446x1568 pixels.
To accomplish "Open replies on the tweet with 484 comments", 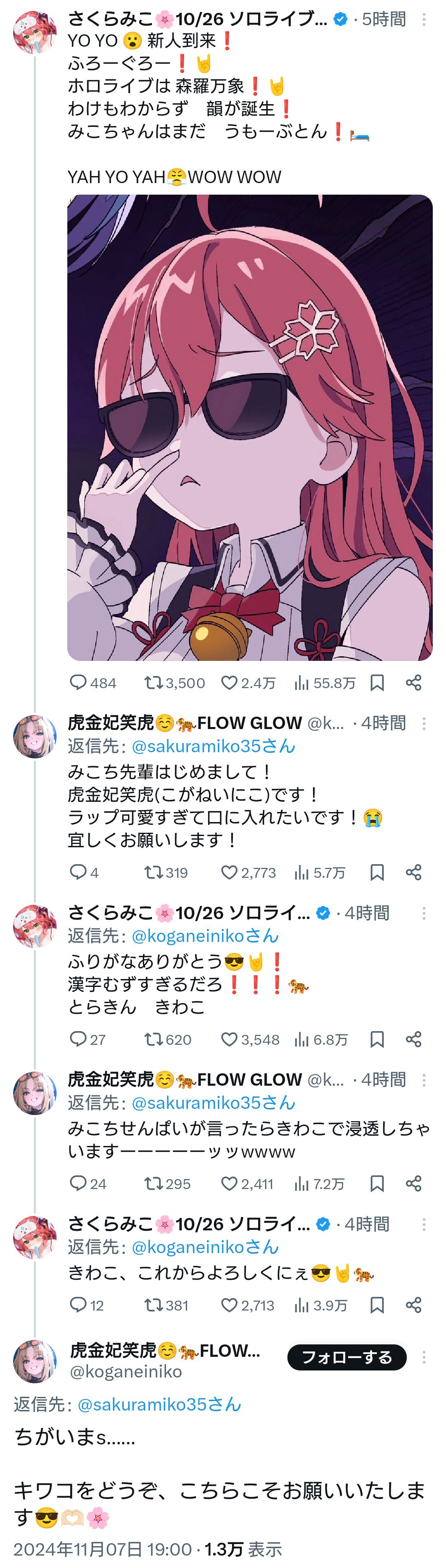I will coord(93,683).
